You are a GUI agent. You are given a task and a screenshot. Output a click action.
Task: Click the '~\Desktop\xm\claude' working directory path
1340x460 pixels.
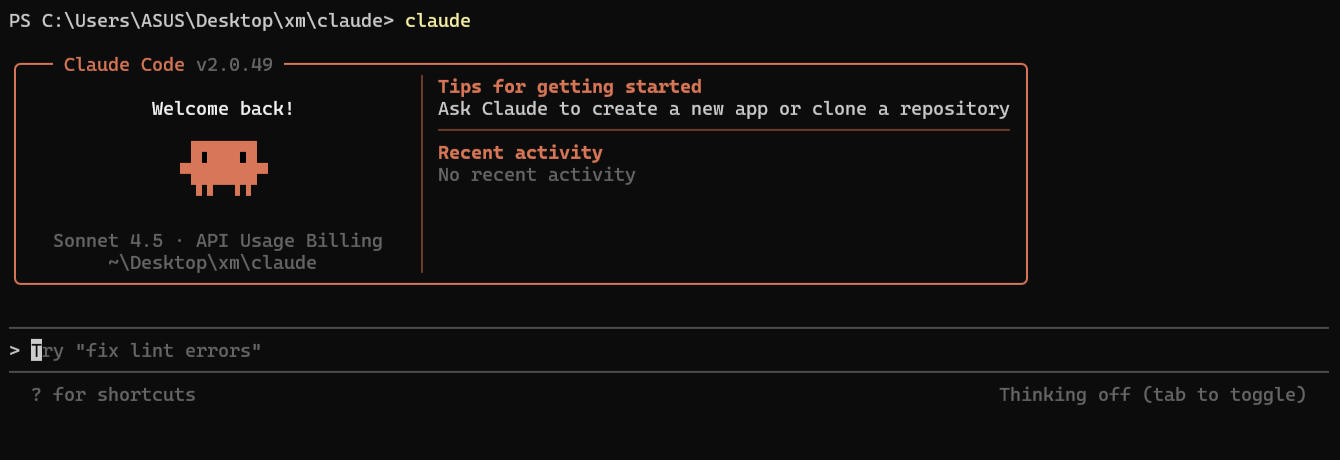pos(212,263)
